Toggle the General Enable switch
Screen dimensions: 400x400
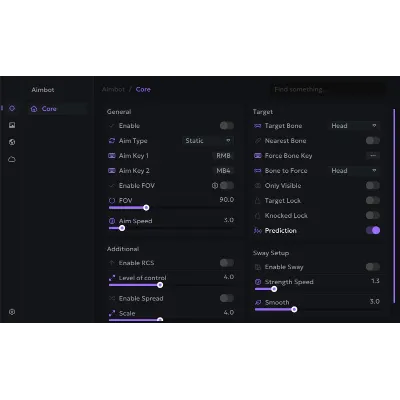[x=227, y=126]
